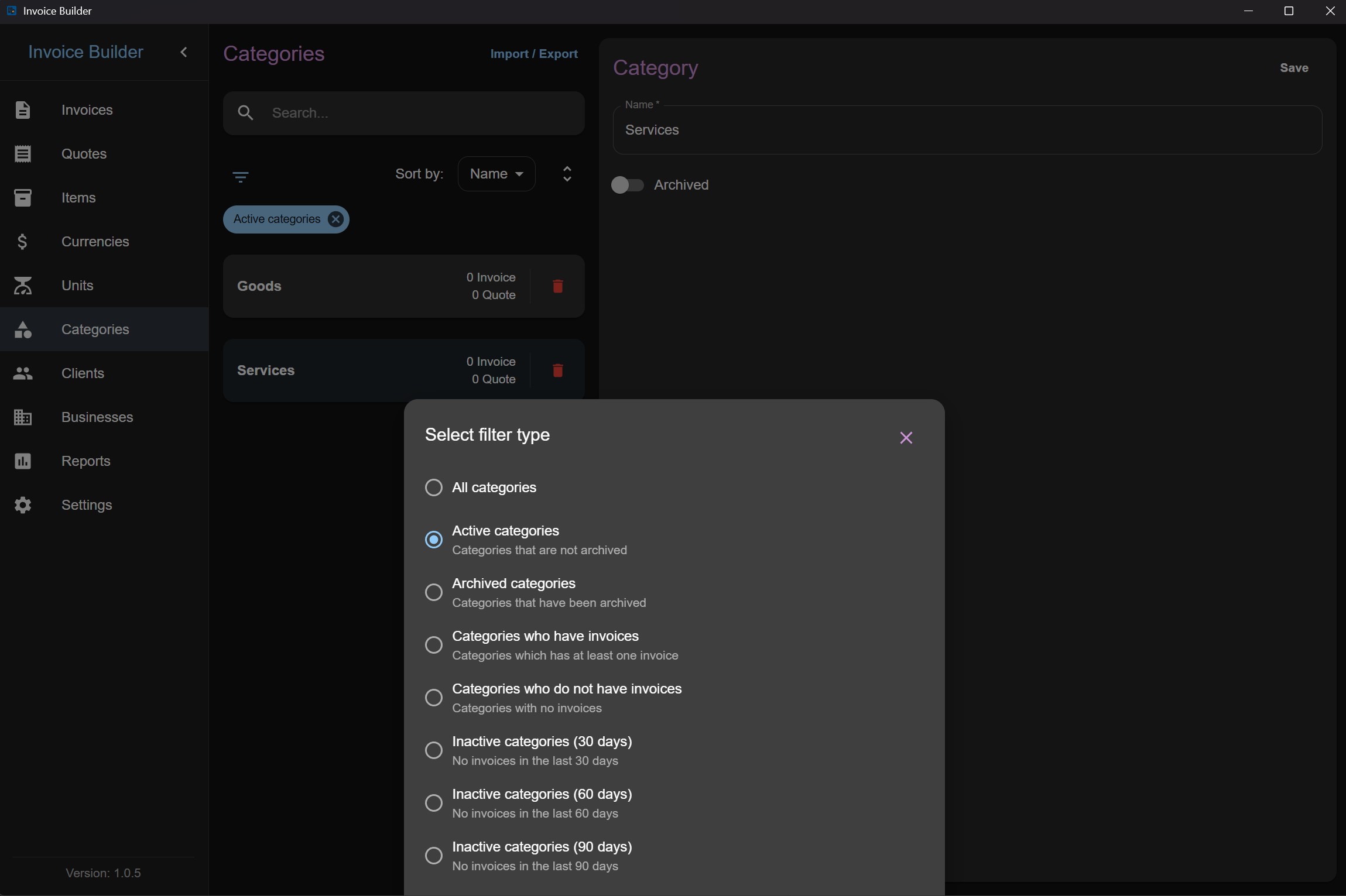Delete the Goods category
This screenshot has height=896, width=1346.
[x=557, y=286]
